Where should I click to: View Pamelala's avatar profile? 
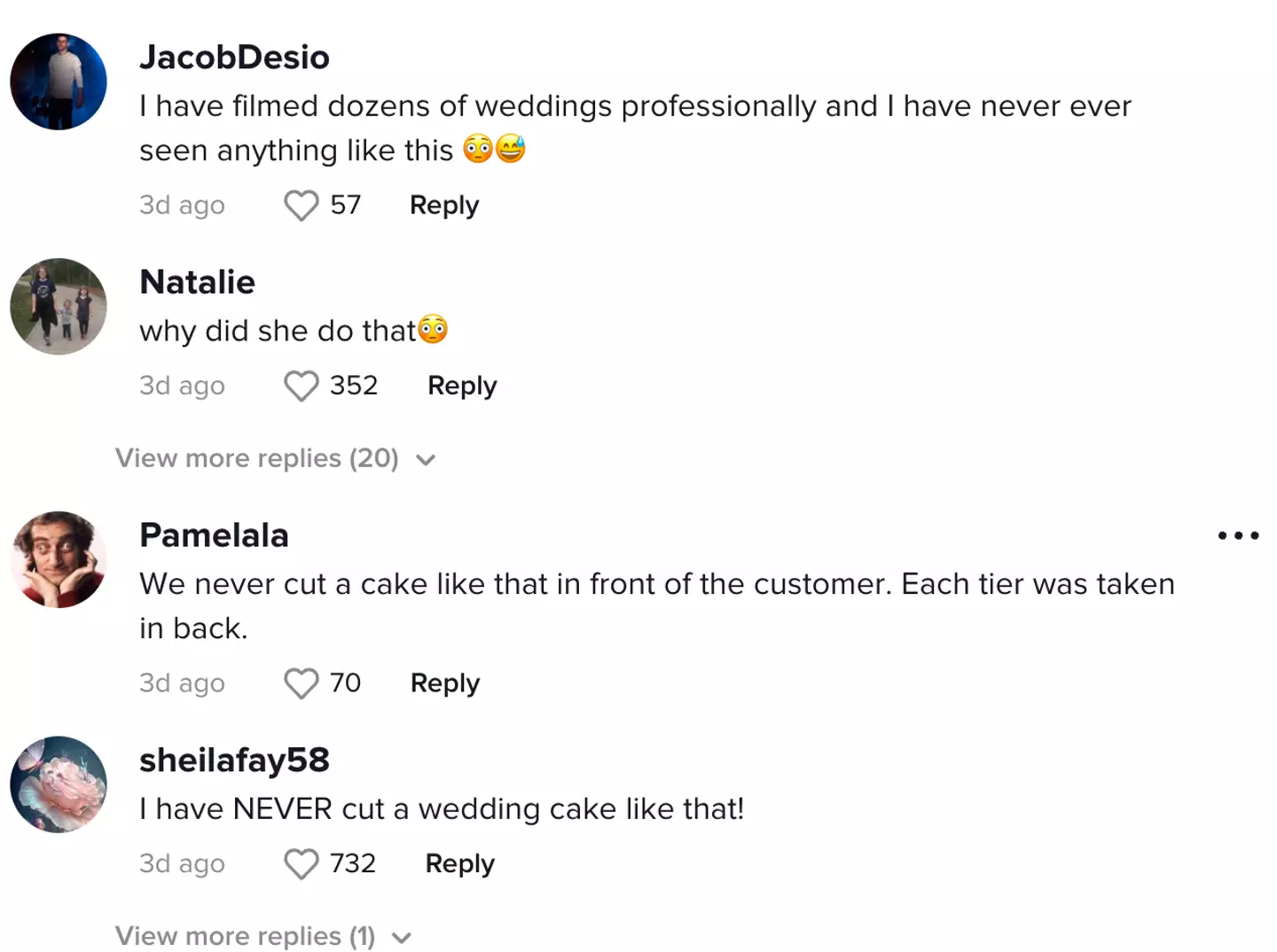tap(59, 559)
